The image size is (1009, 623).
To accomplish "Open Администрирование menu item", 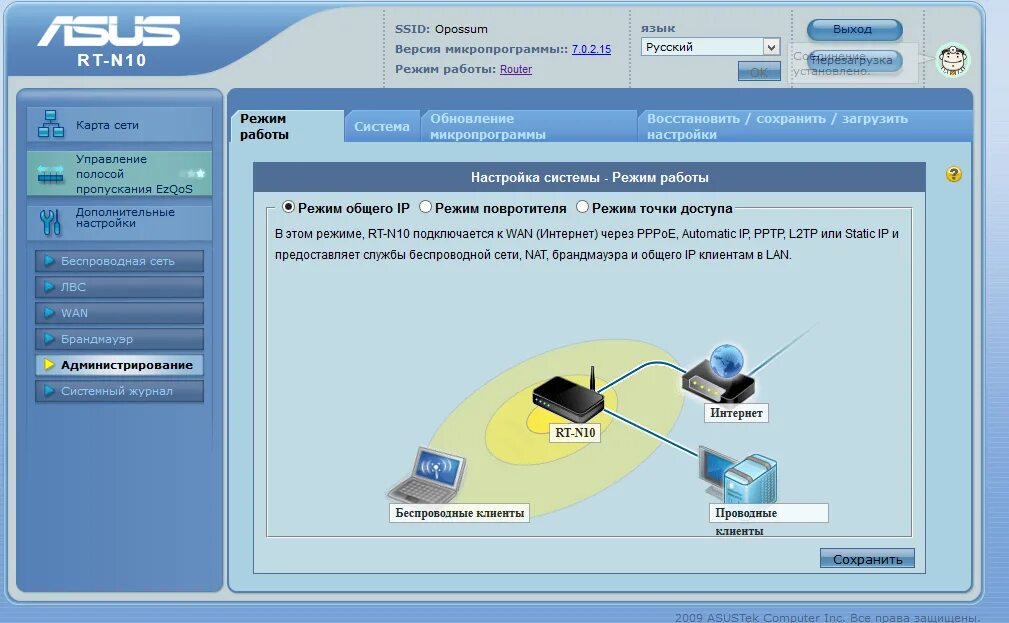I will pos(120,365).
